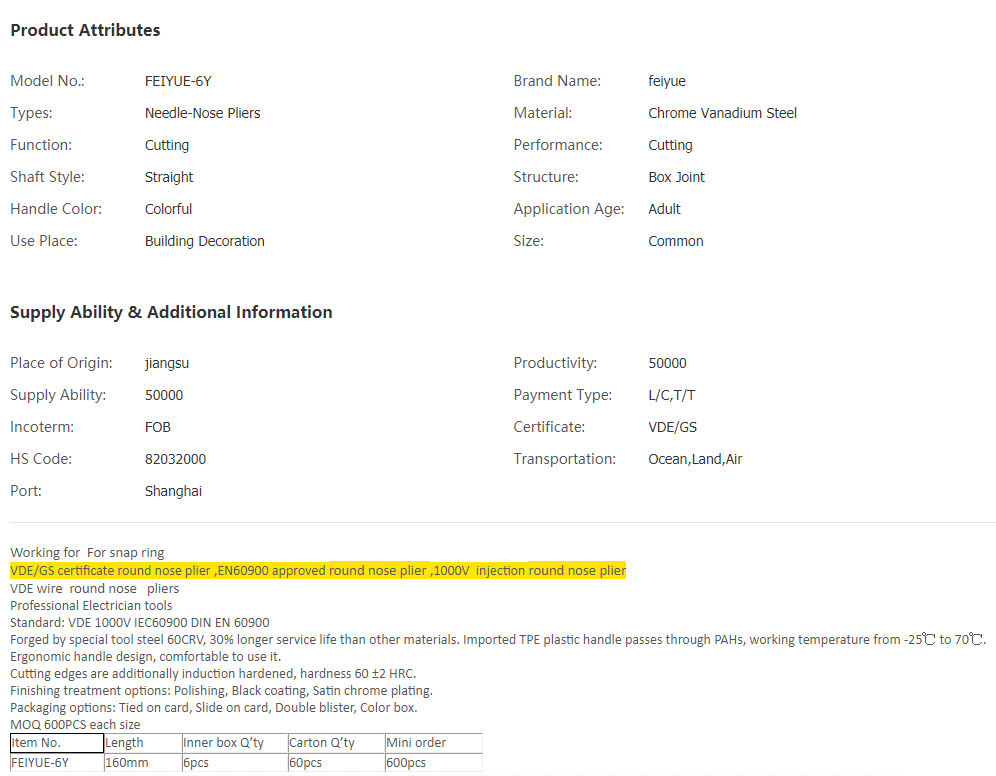This screenshot has width=996, height=776.
Task: Click the Building Decoration use place value
Action: coord(204,241)
